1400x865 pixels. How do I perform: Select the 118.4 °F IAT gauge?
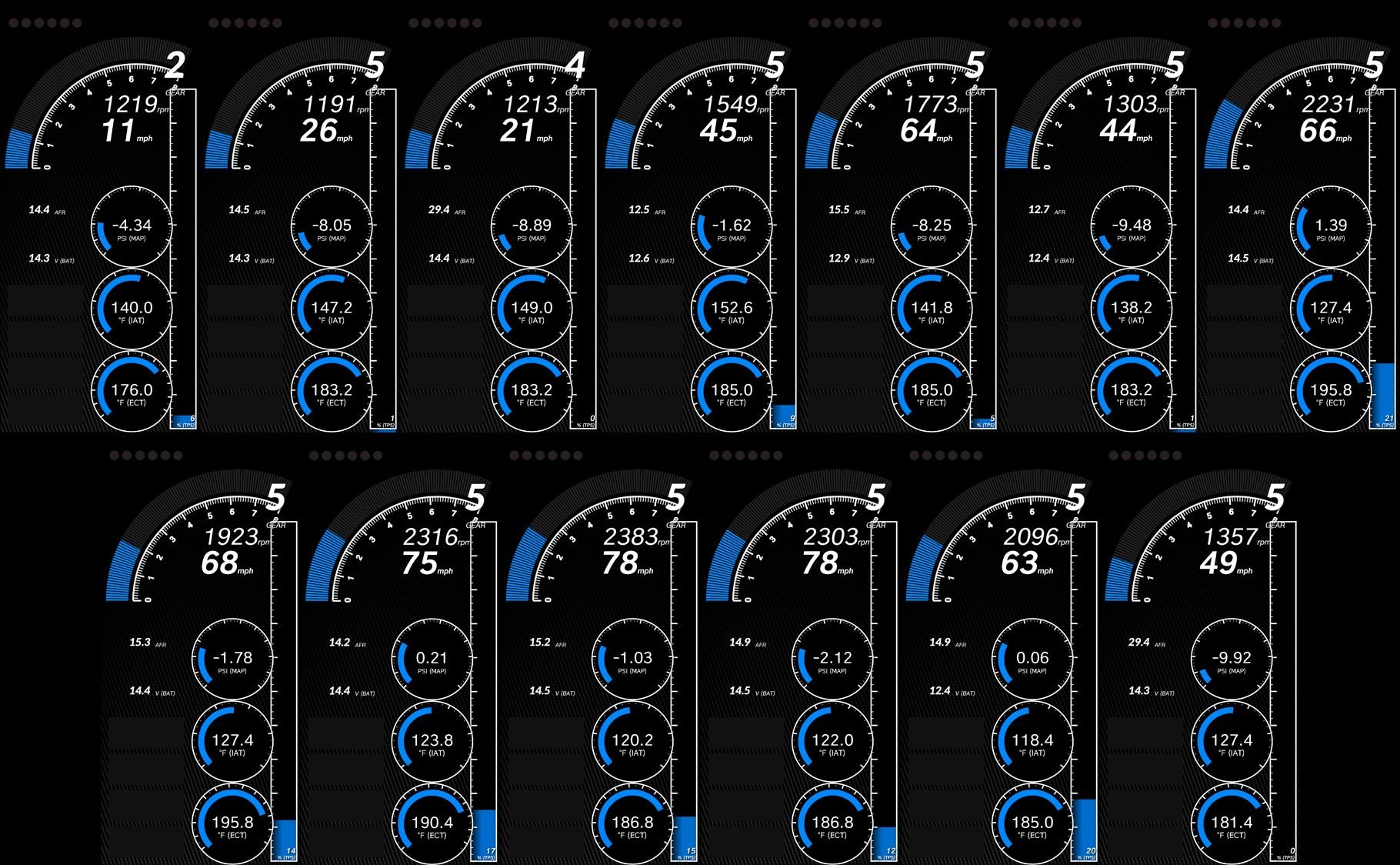tap(1032, 742)
